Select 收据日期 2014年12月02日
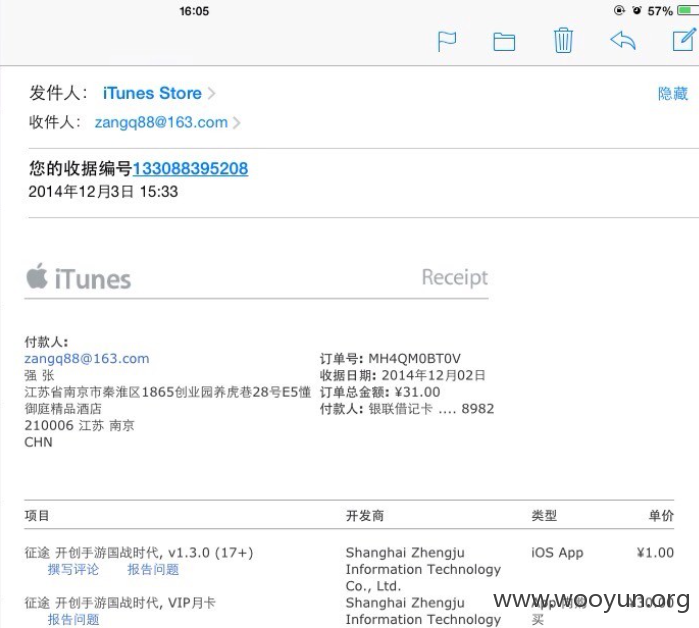Image resolution: width=699 pixels, height=628 pixels. tap(403, 375)
